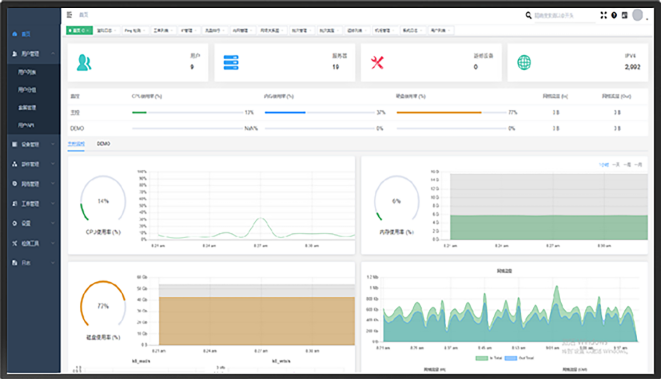Image resolution: width=661 pixels, height=379 pixels.
Task: Click the search input field in header
Action: (x=564, y=16)
